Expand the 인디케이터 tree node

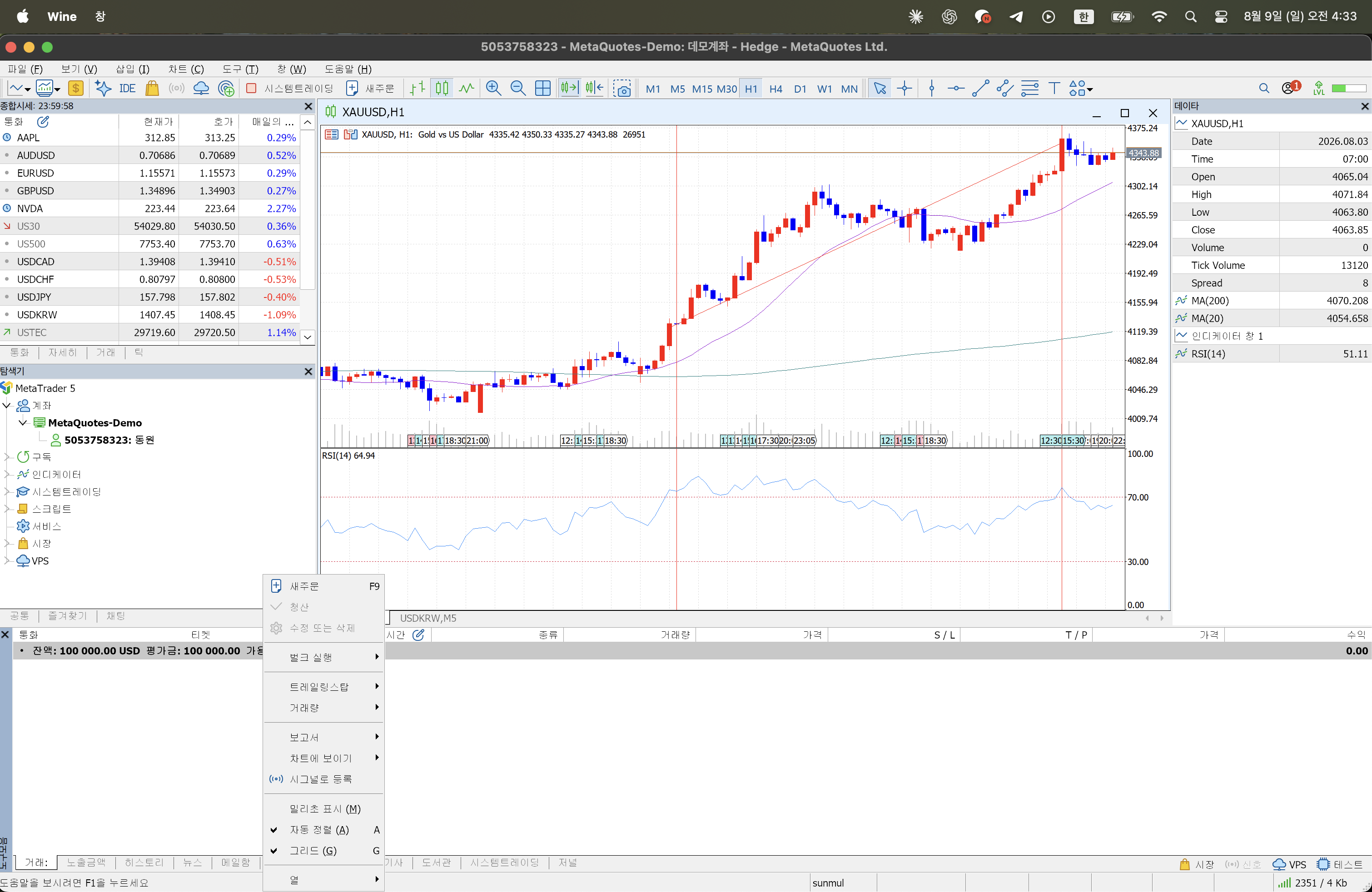click(7, 474)
